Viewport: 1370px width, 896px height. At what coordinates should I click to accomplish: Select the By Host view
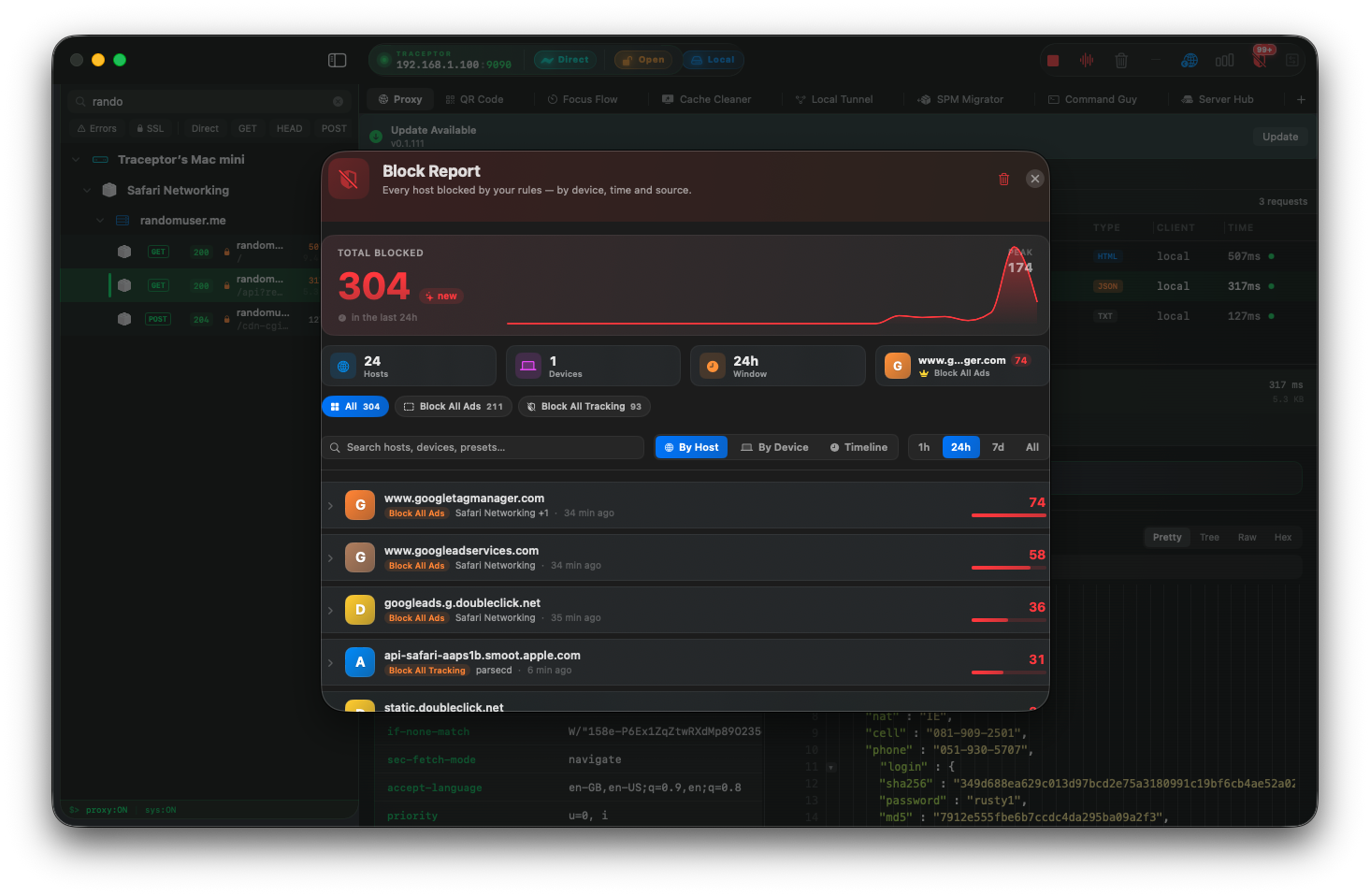(x=692, y=447)
